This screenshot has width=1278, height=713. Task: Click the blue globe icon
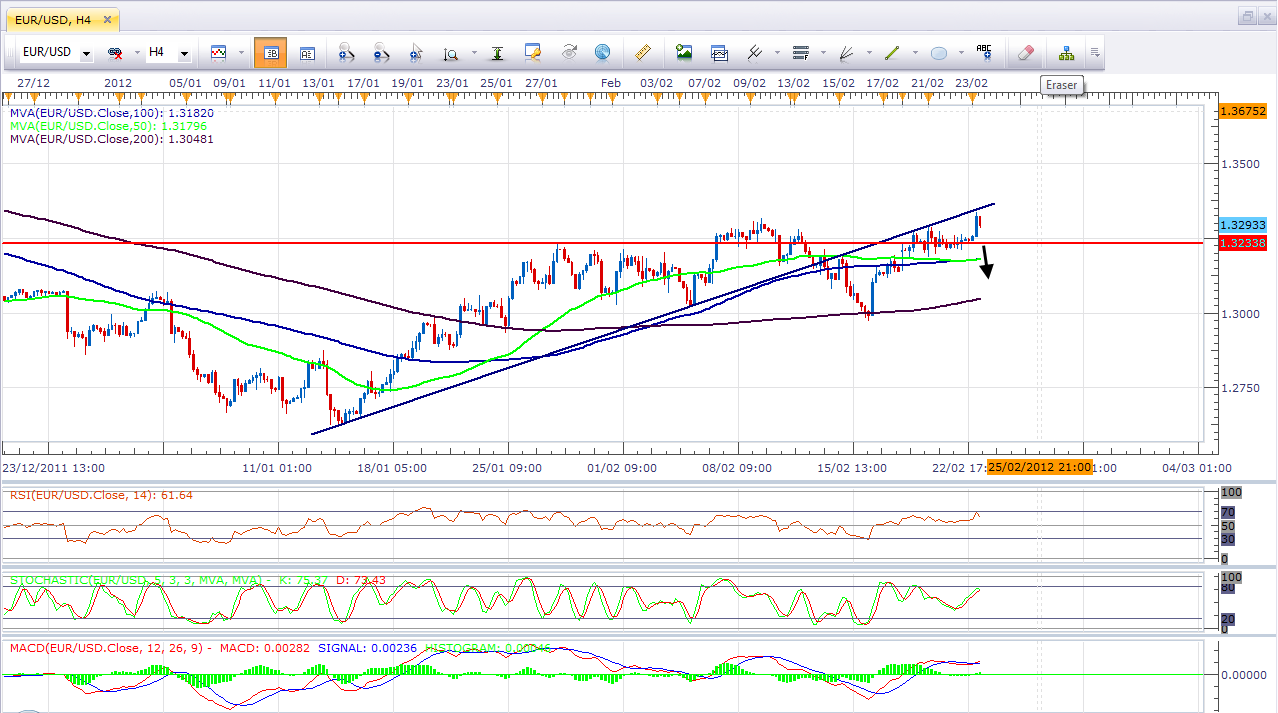602,52
